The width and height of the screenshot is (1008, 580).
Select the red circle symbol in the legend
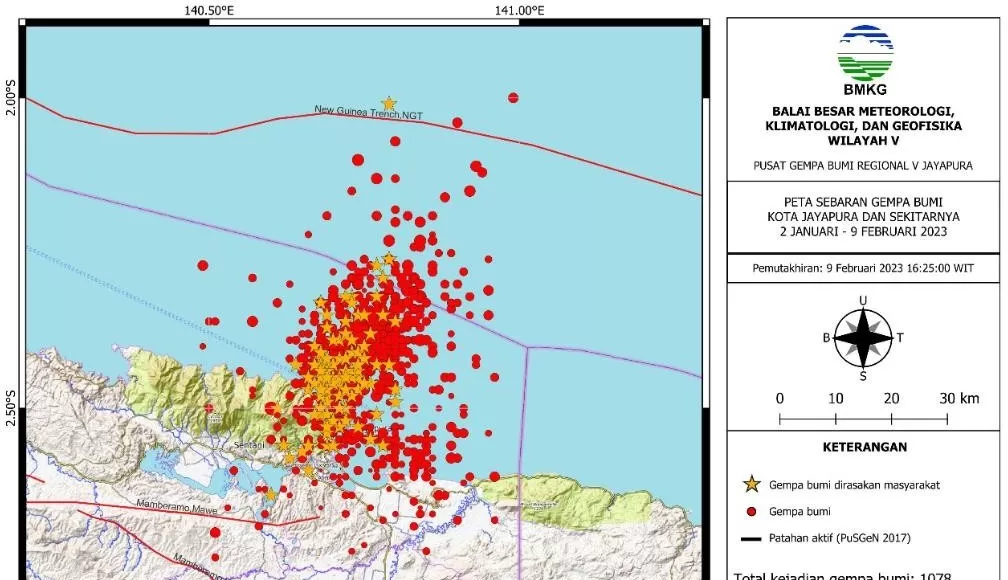pos(751,511)
